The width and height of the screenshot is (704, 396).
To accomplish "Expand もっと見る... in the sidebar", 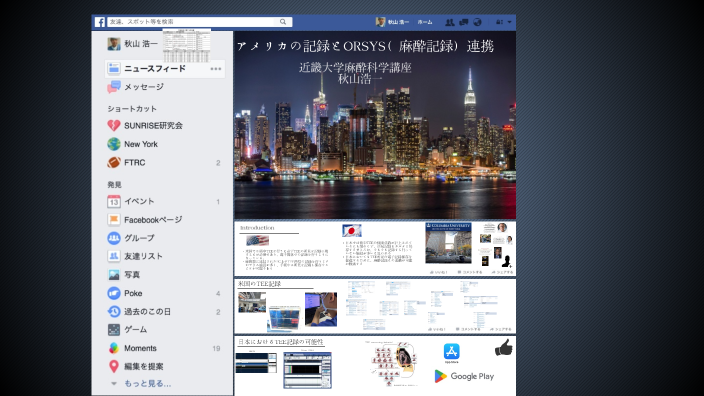I will tap(147, 383).
